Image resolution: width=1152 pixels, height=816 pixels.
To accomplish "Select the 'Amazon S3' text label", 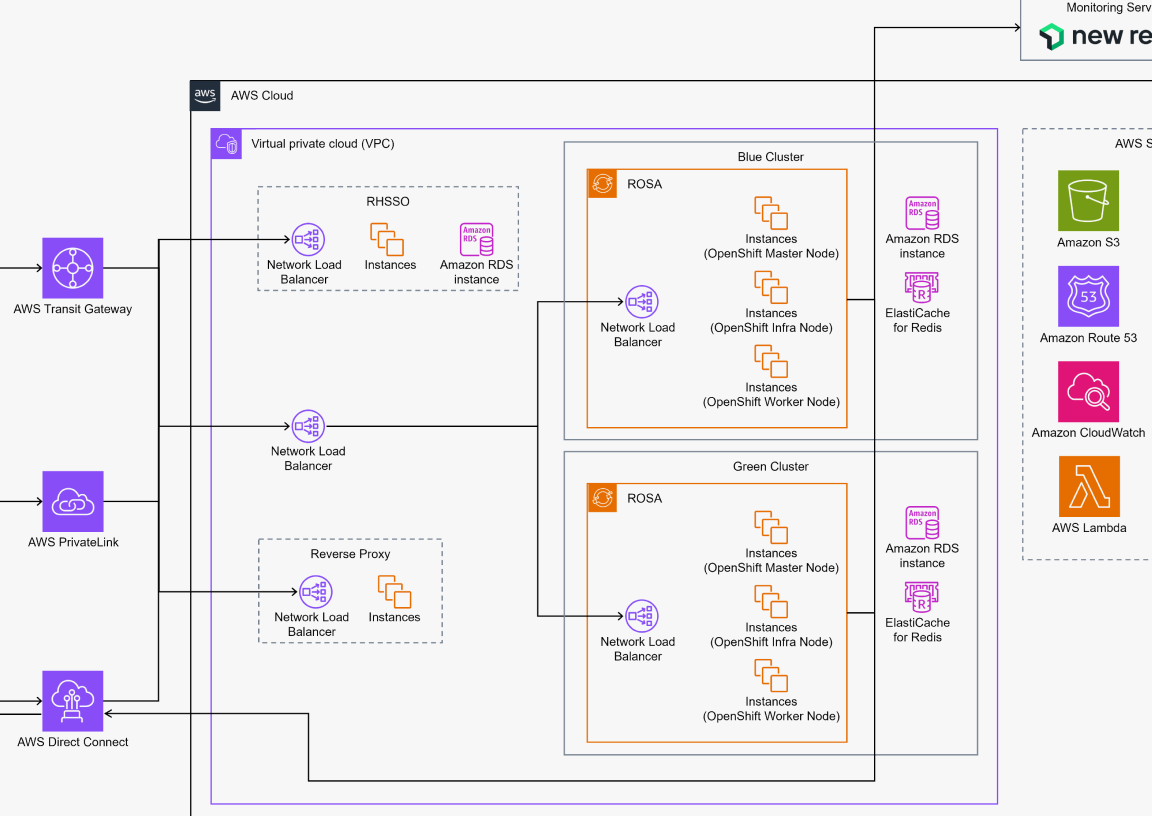I will tap(1089, 242).
